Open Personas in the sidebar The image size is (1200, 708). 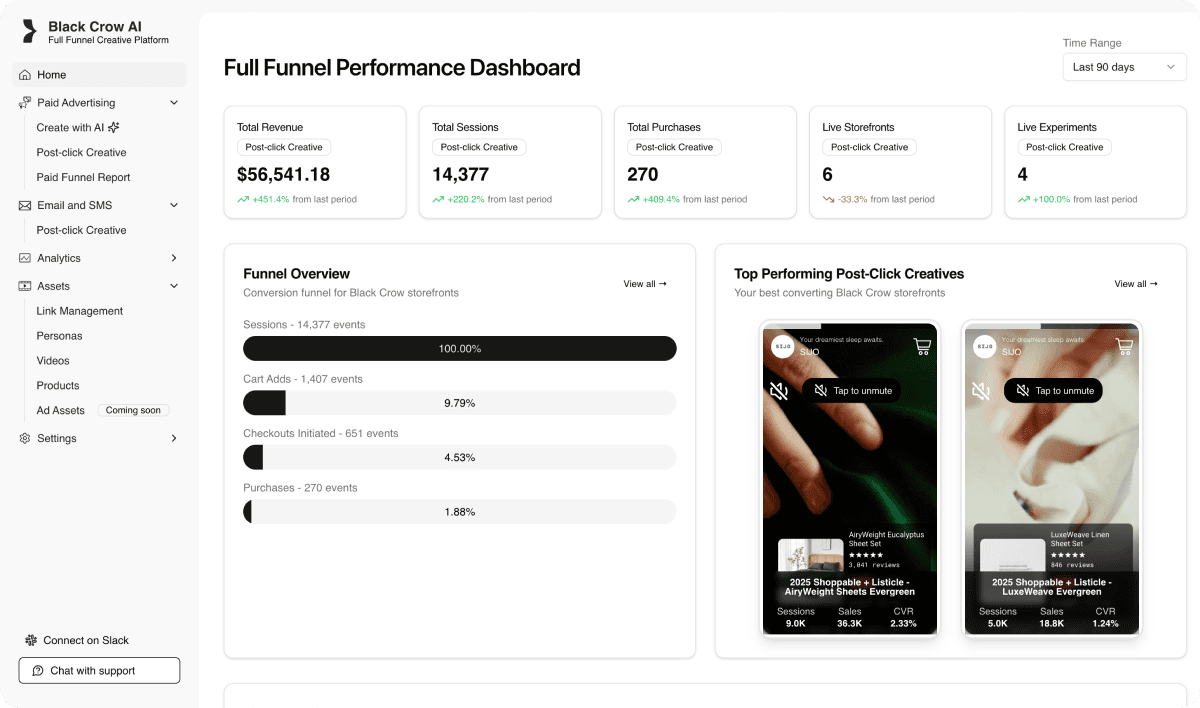[59, 336]
